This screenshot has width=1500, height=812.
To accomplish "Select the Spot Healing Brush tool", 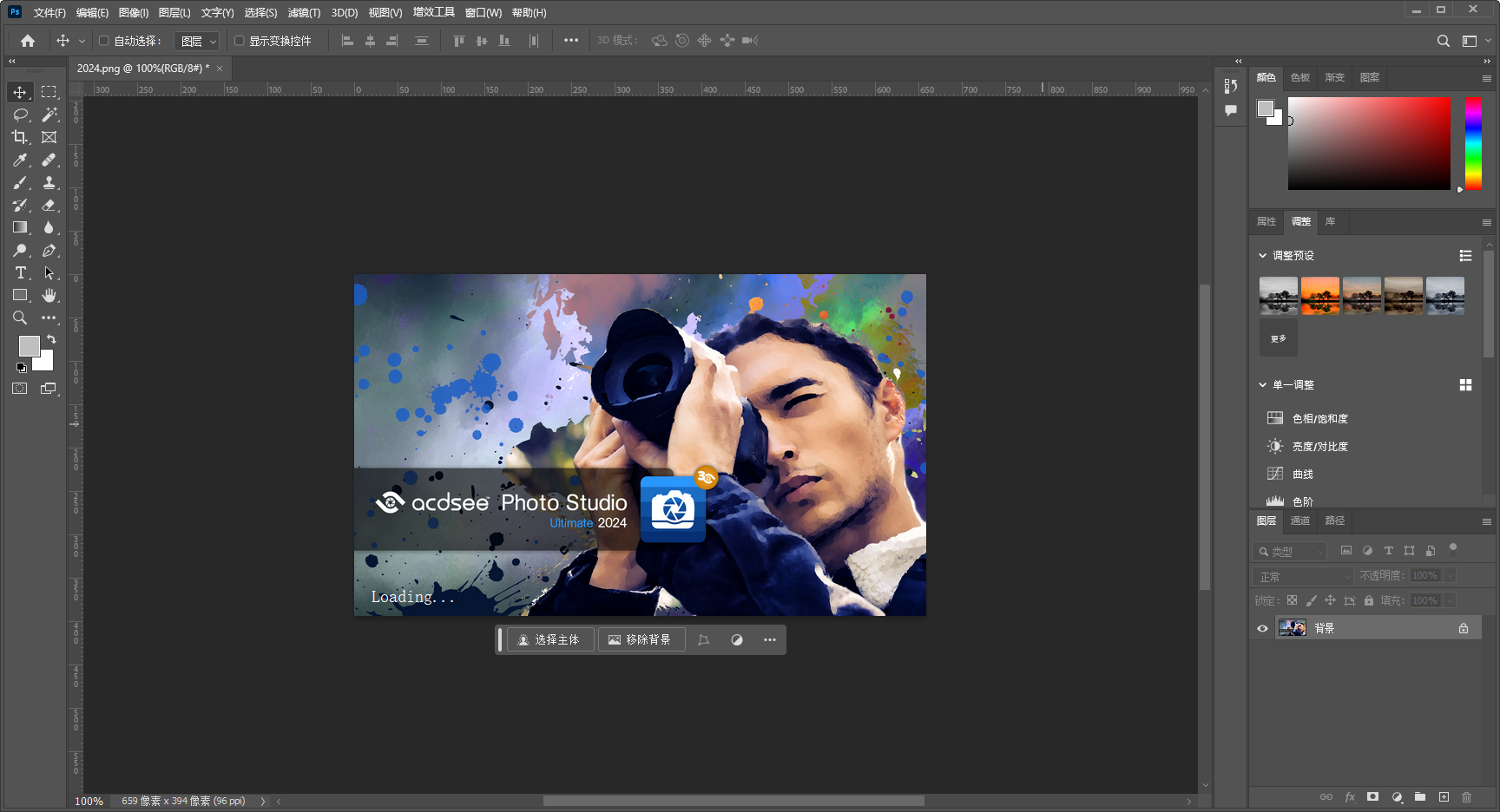I will [x=49, y=160].
